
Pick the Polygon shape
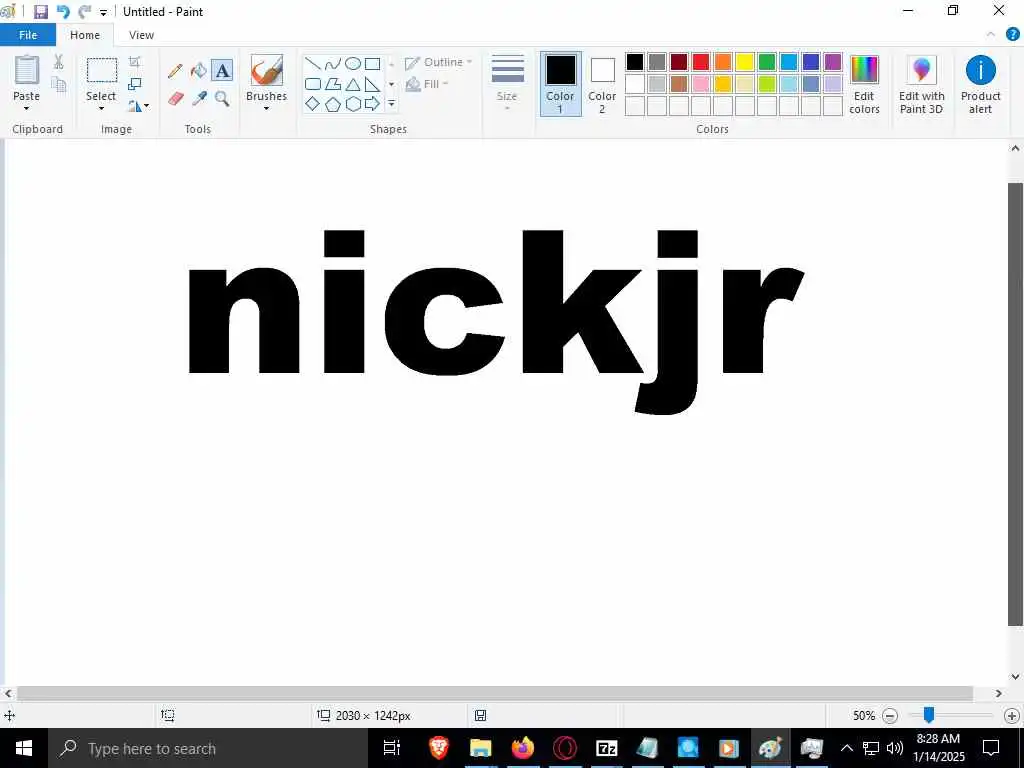click(x=333, y=84)
